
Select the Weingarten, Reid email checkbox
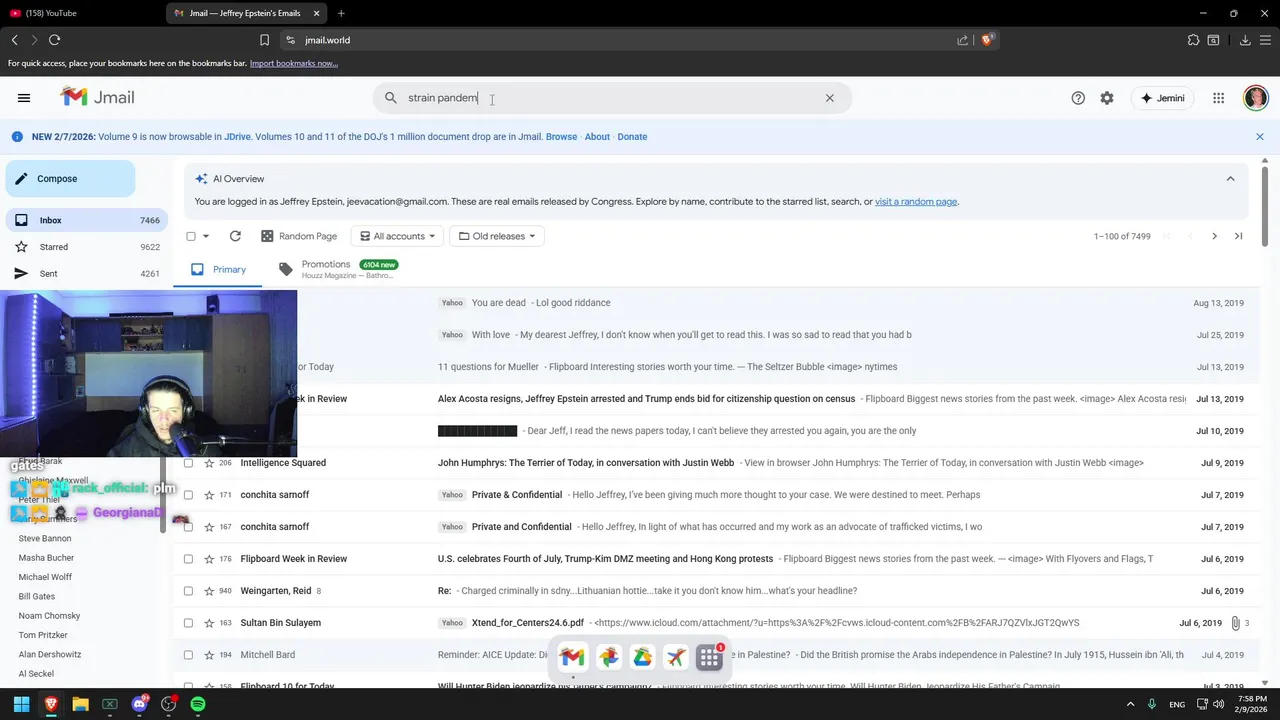188,591
